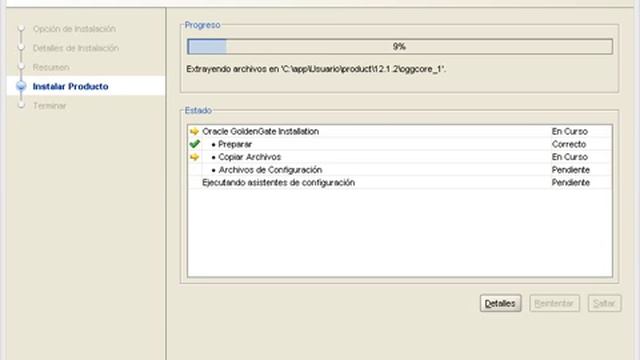Click the Pendiente status of Archivos de Configuración
The width and height of the screenshot is (640, 360).
click(x=571, y=170)
